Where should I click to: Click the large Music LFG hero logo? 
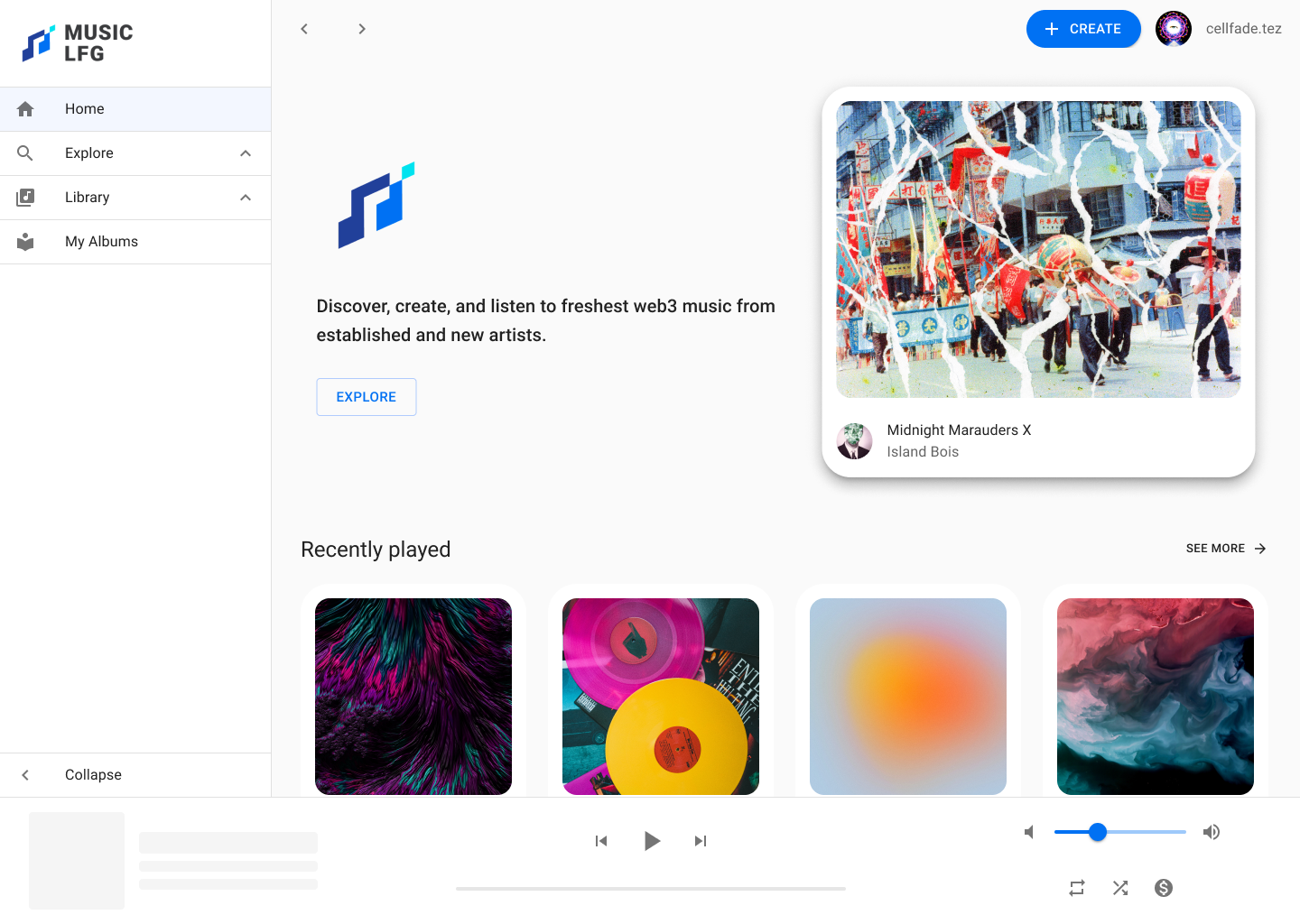[376, 206]
